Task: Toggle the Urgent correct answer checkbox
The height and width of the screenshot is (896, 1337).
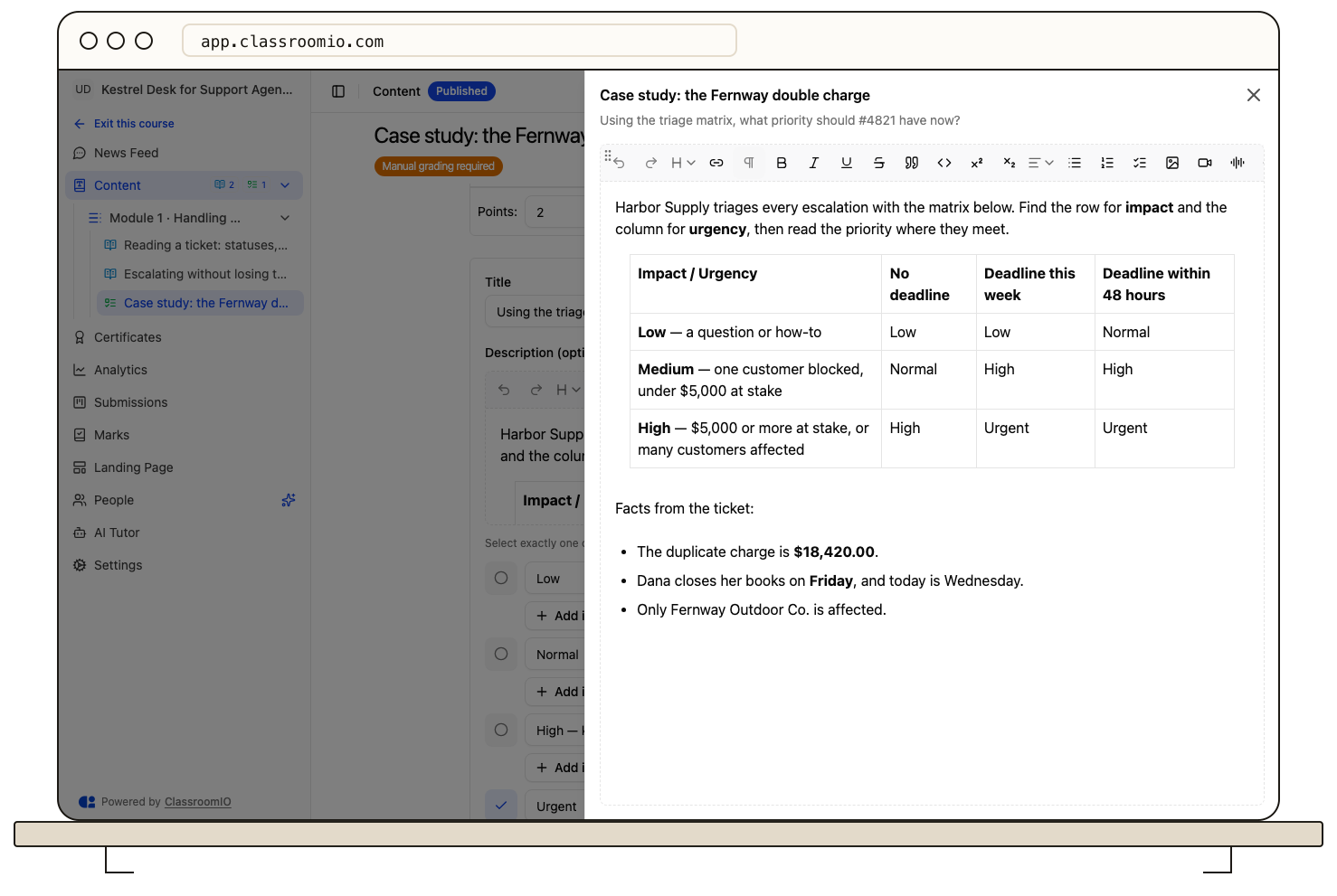Action: click(x=501, y=806)
